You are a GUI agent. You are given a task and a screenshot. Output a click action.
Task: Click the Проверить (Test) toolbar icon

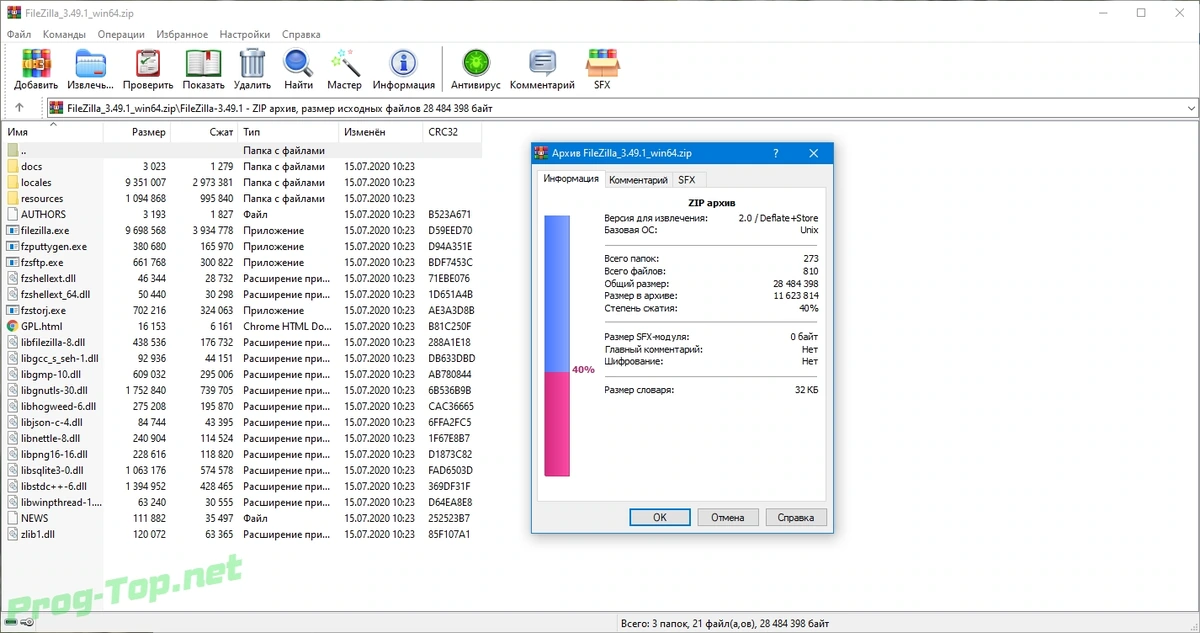(x=148, y=63)
